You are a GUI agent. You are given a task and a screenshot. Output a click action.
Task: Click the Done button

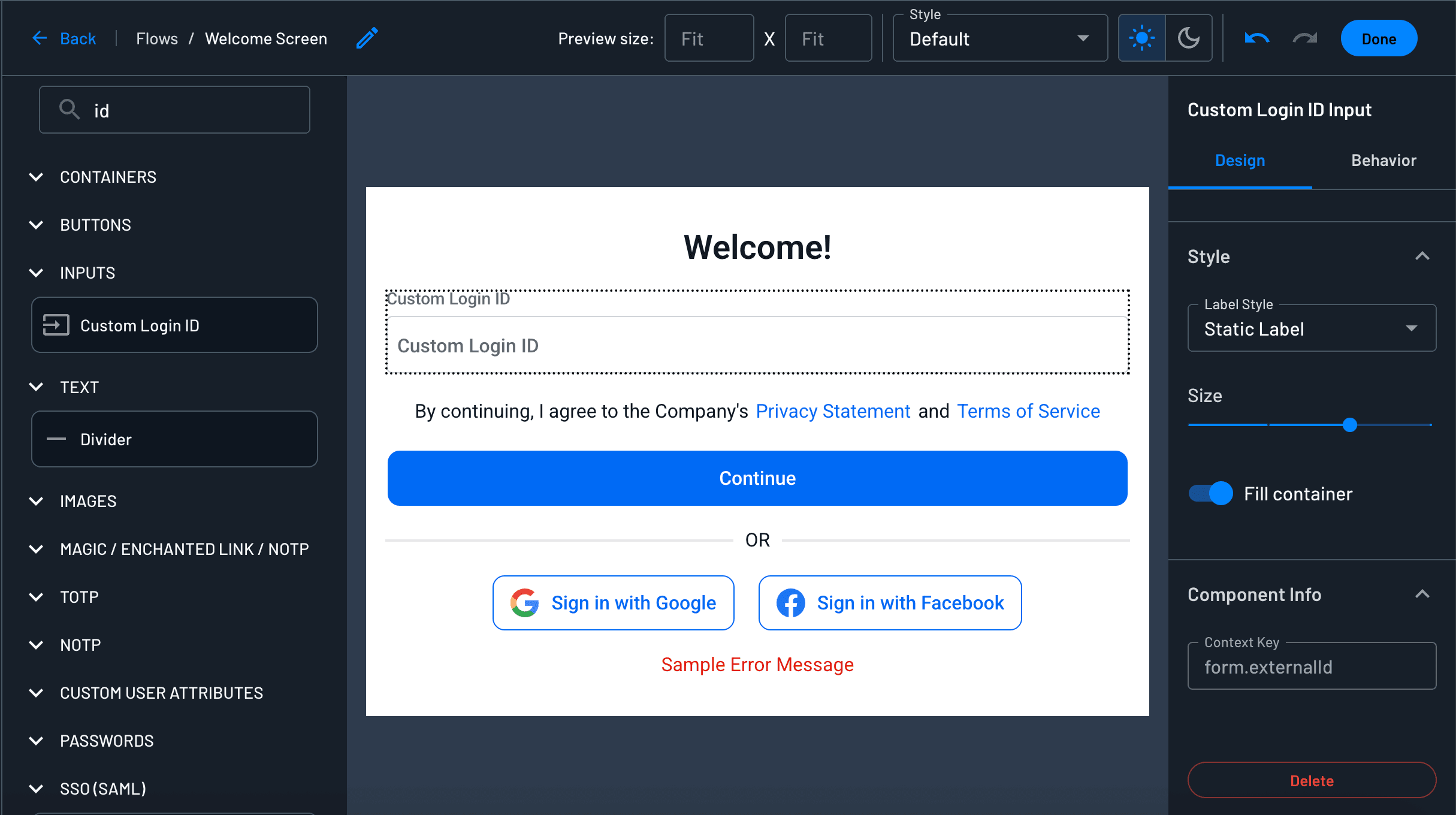1379,38
